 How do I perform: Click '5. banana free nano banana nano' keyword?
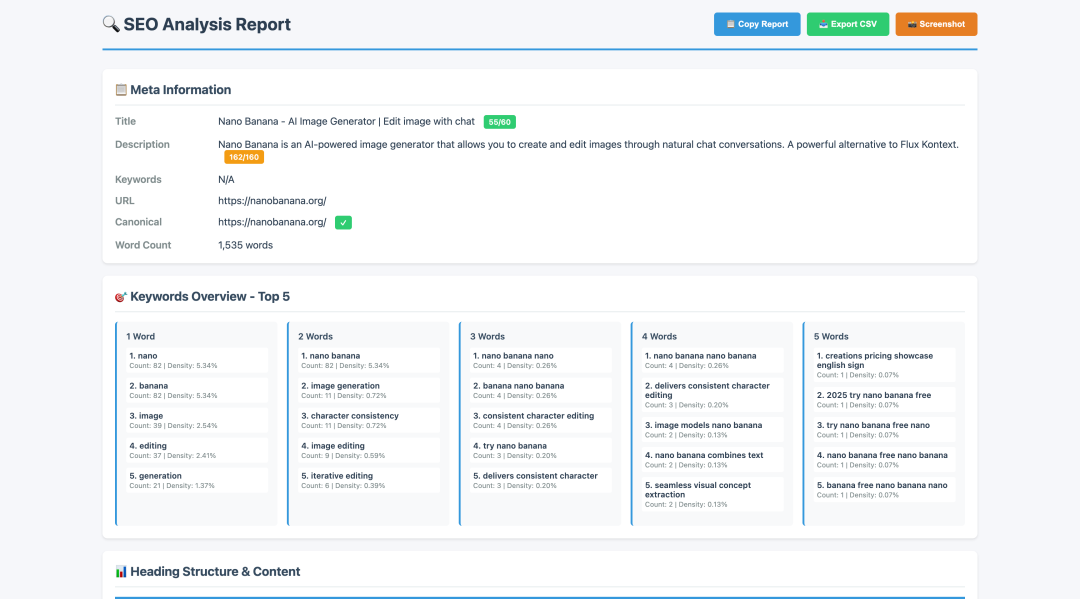point(884,490)
